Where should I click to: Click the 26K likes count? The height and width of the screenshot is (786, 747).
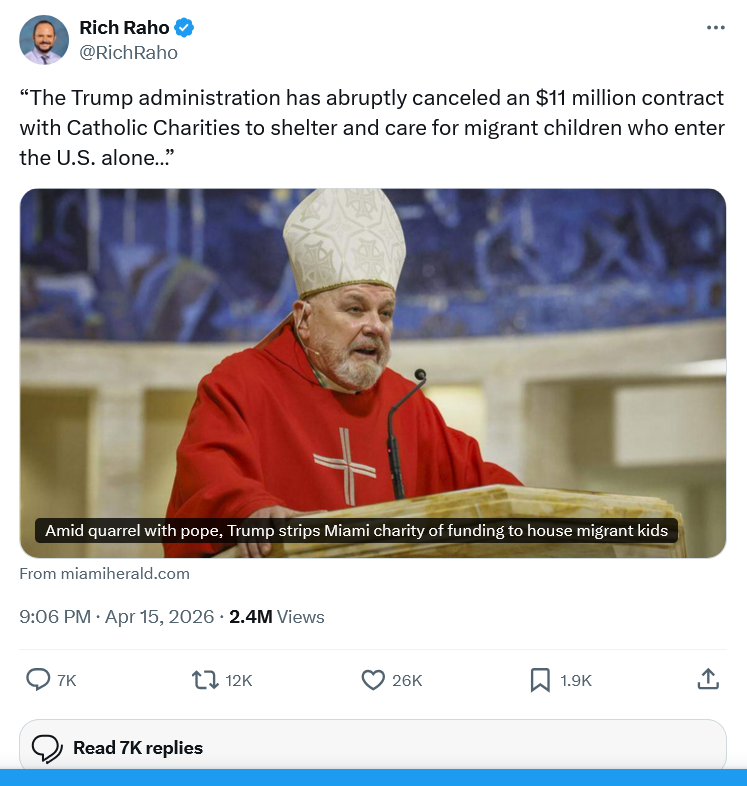click(407, 680)
